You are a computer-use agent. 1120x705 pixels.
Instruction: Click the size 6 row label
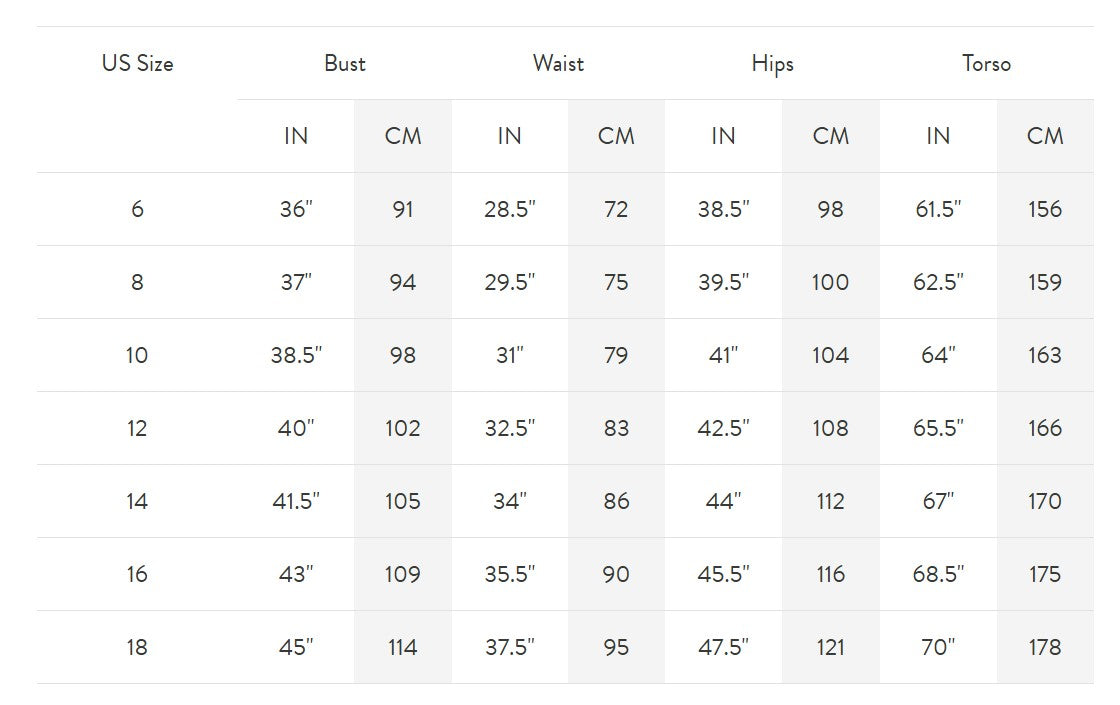click(x=137, y=210)
